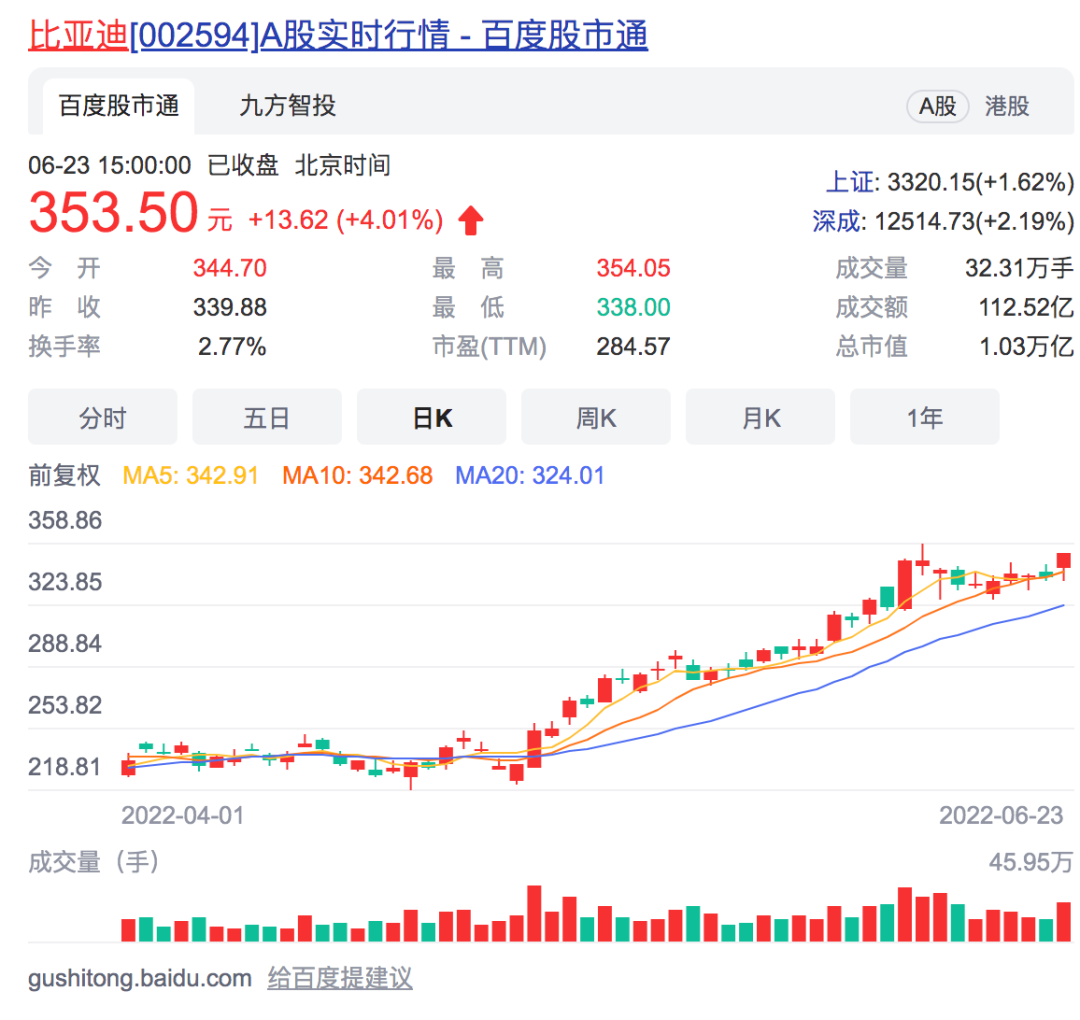Switch to the 分时 intraday chart
The image size is (1080, 1020).
click(x=102, y=417)
